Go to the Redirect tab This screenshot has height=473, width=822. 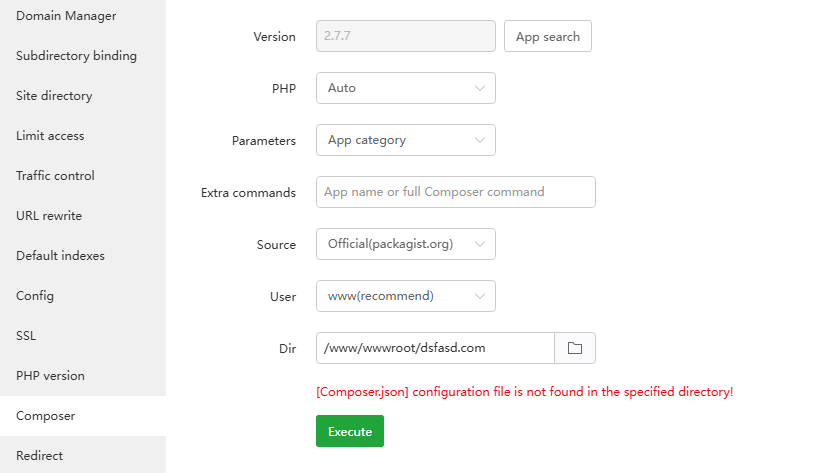click(x=39, y=456)
